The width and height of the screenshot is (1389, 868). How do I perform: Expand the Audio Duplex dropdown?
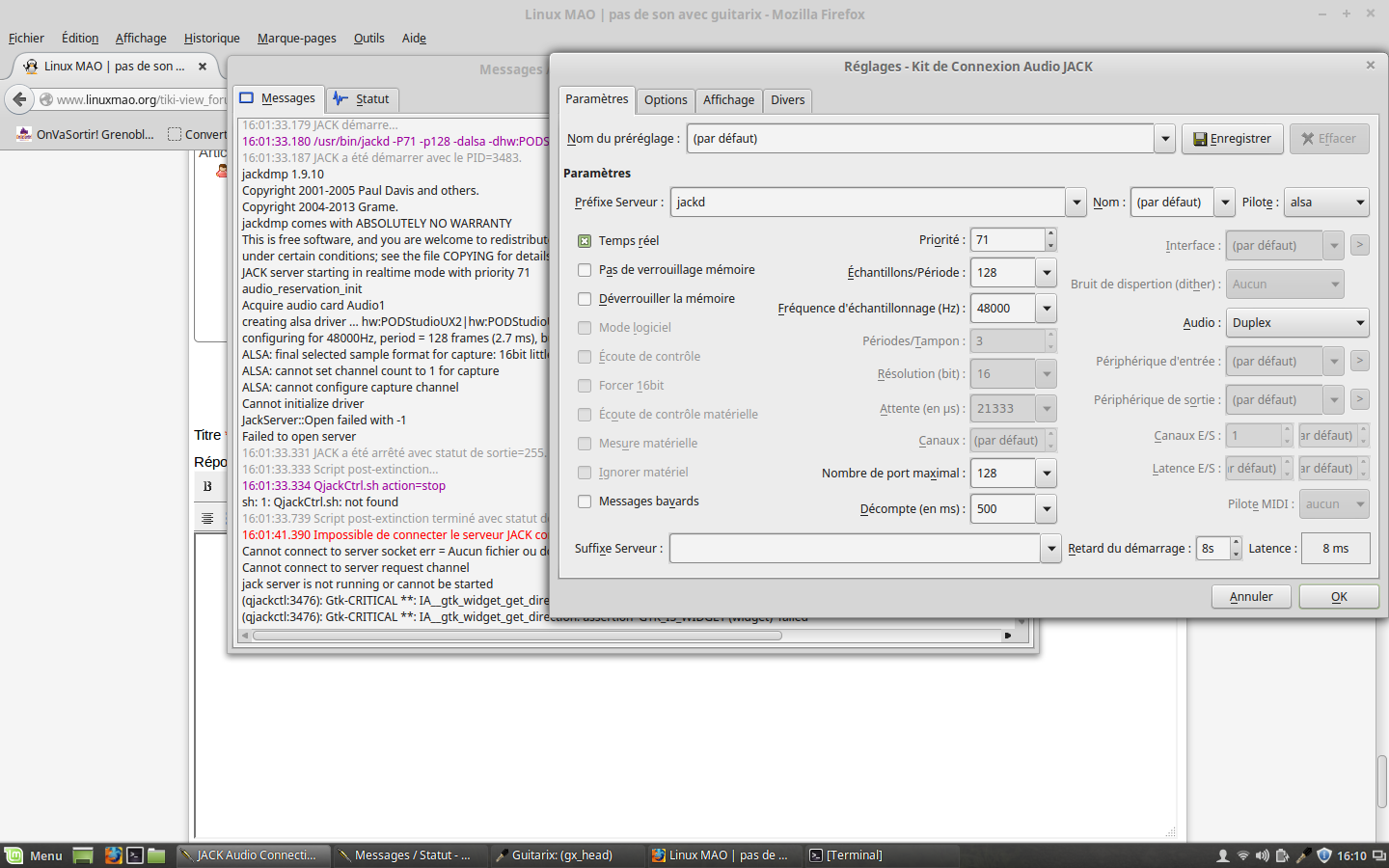[x=1298, y=323]
